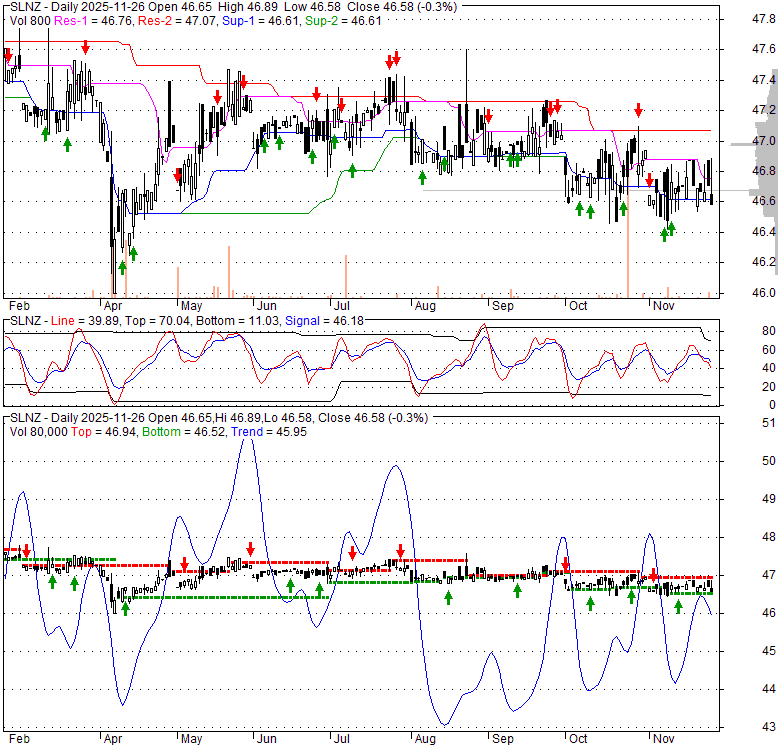Click the red down arrow in early February on bottom chart
Screen dimensions: 780x745
pyautogui.click(x=26, y=551)
